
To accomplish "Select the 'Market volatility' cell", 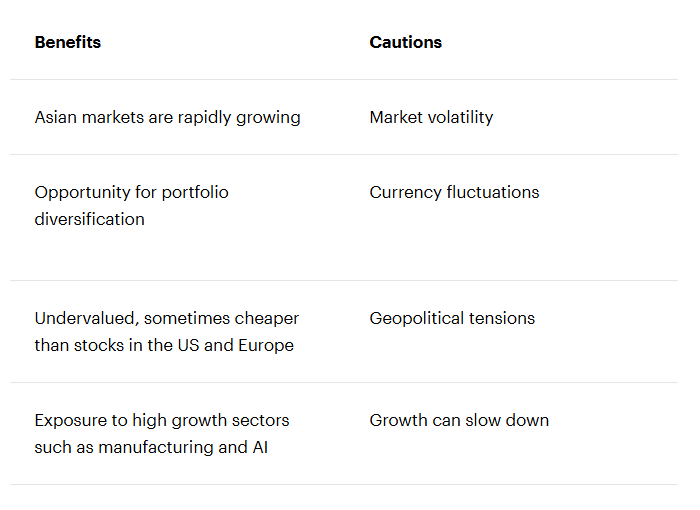I will tap(431, 117).
